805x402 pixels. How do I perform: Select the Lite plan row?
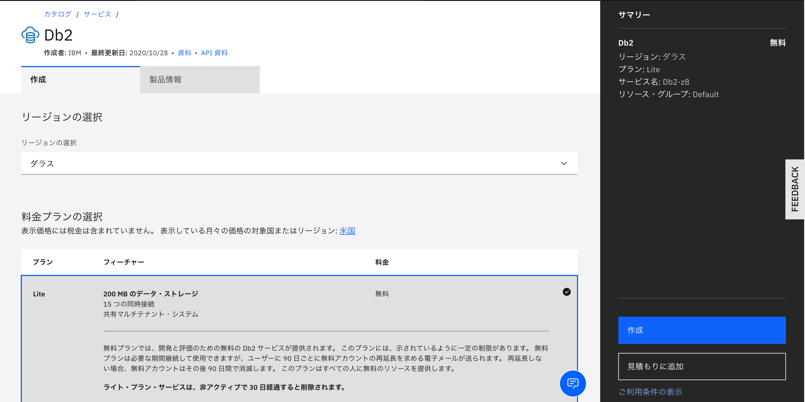click(x=299, y=339)
